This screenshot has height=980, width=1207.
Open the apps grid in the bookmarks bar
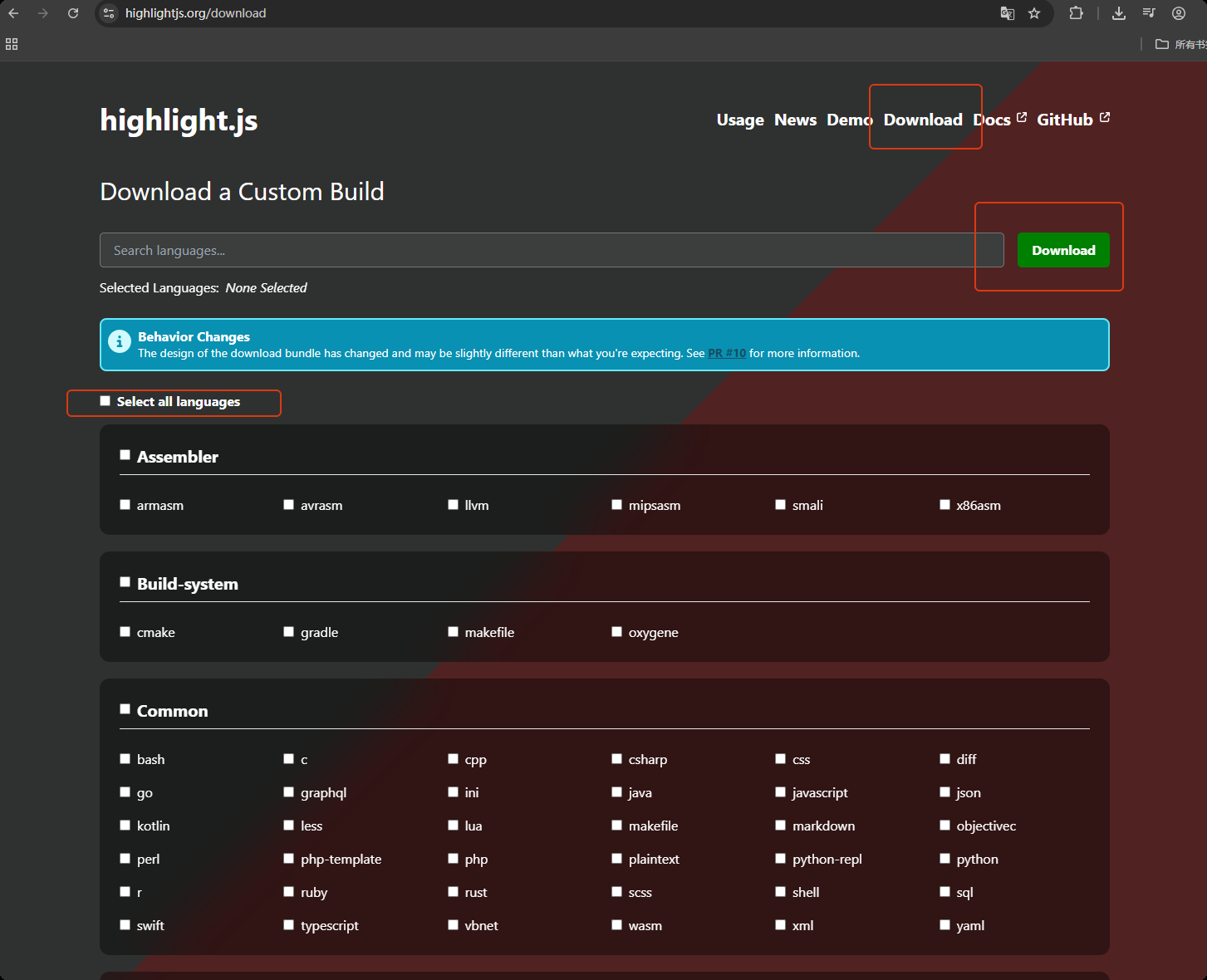(12, 44)
